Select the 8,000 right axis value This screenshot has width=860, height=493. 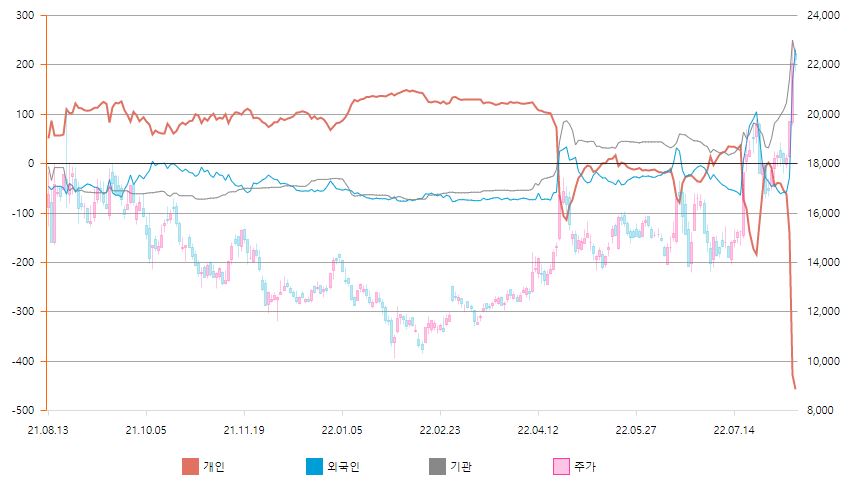click(818, 410)
